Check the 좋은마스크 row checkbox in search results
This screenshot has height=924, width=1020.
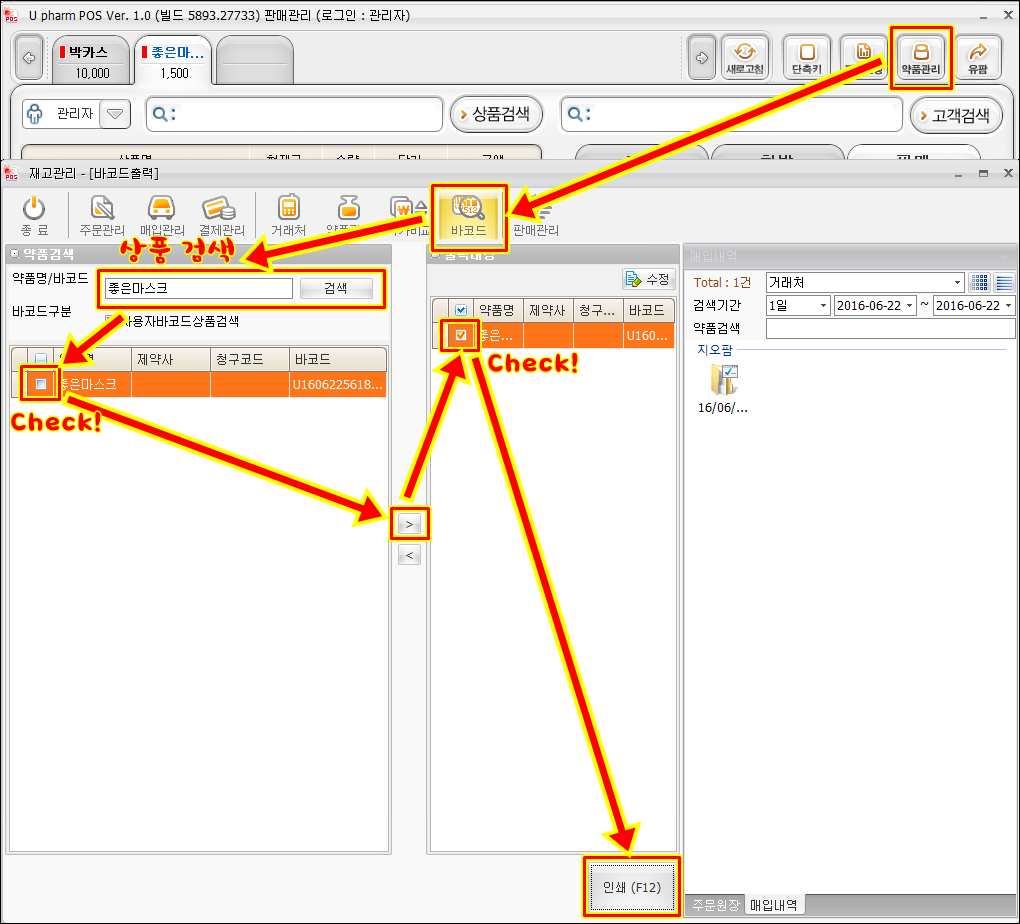(x=41, y=384)
